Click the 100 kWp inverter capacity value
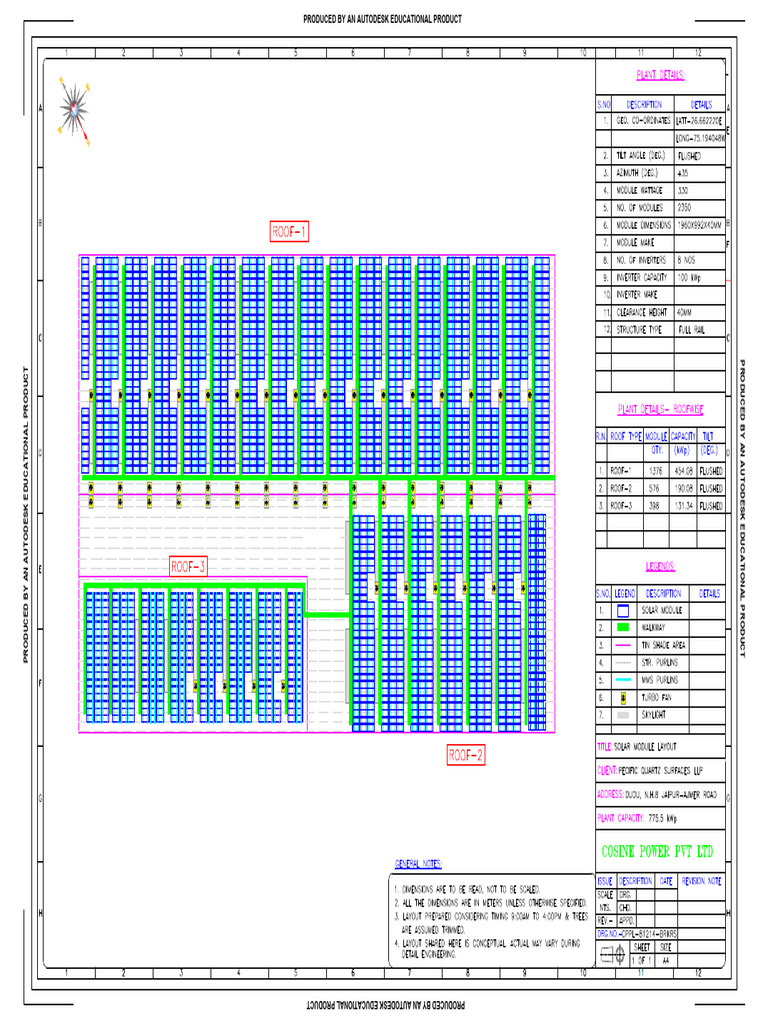This screenshot has height=1024, width=768. click(689, 278)
